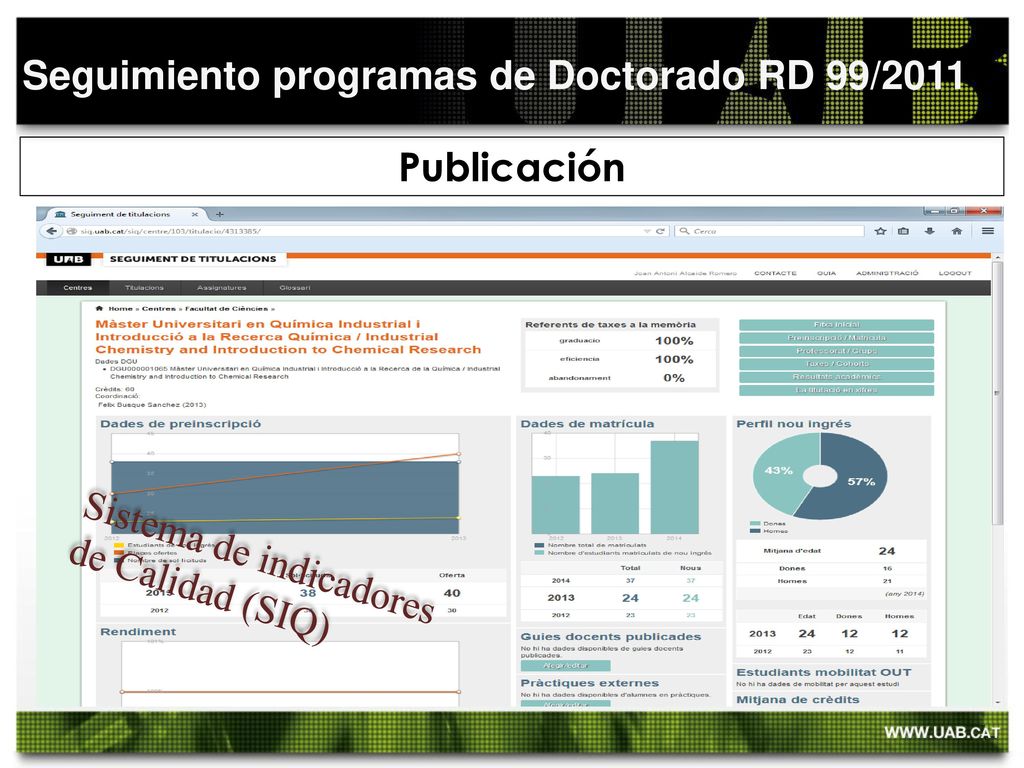
Task: Click the Rendiment heading
Action: [x=138, y=632]
